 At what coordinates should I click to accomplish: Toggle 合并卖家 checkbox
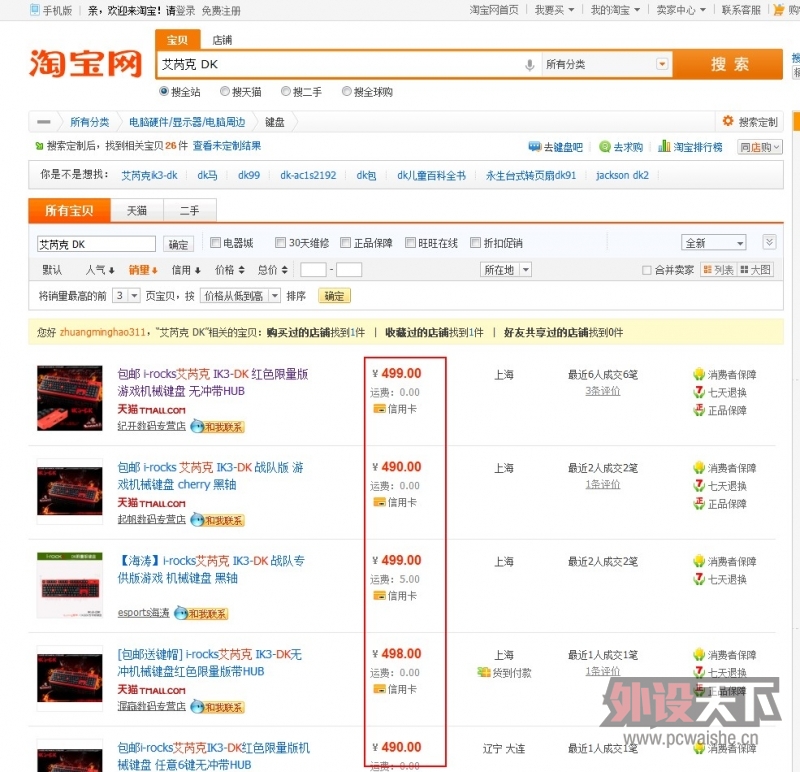[646, 270]
